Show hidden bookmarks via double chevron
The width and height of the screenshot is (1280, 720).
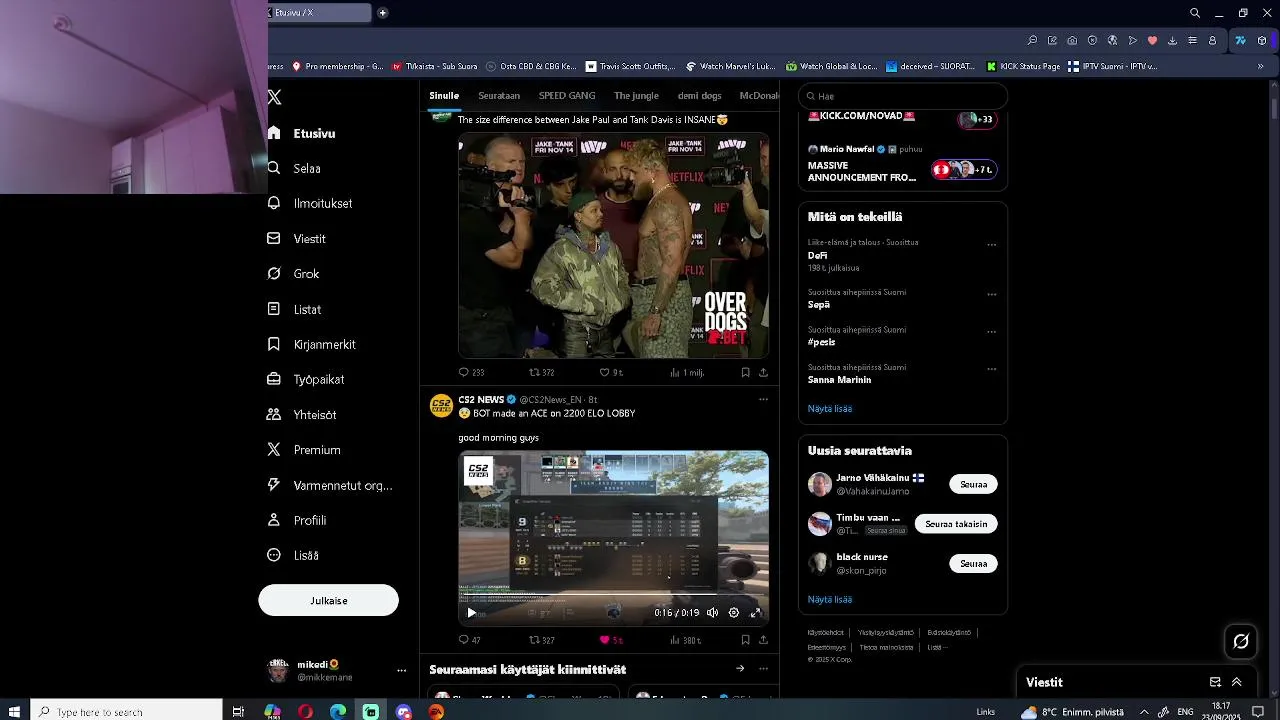[x=1260, y=67]
